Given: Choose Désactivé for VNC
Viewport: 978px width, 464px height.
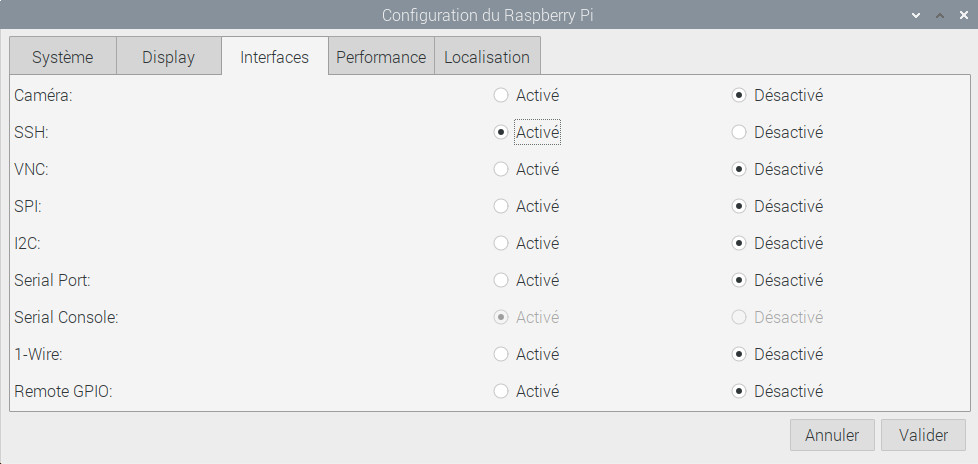Looking at the screenshot, I should point(739,169).
